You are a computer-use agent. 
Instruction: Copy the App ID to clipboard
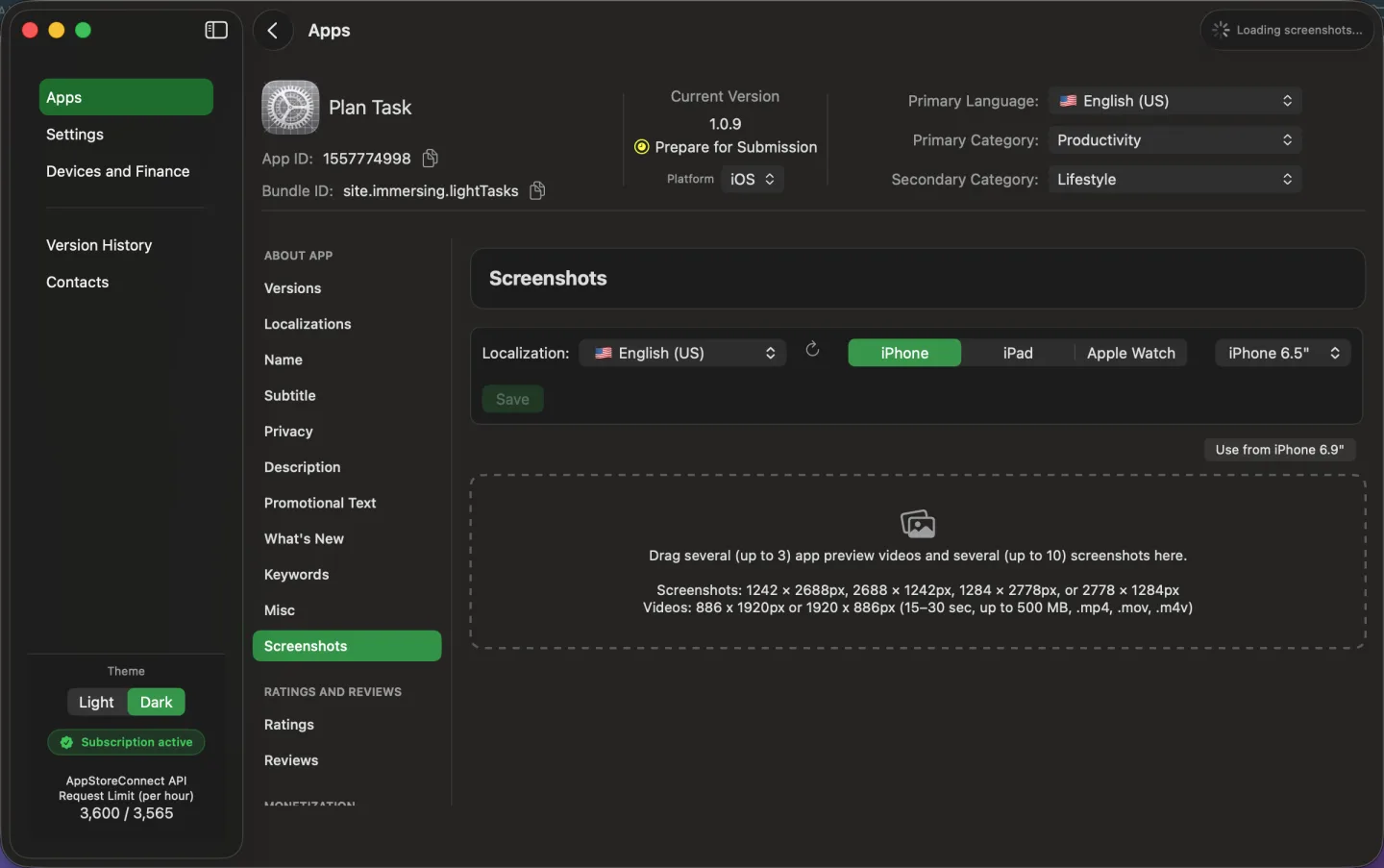pyautogui.click(x=431, y=158)
